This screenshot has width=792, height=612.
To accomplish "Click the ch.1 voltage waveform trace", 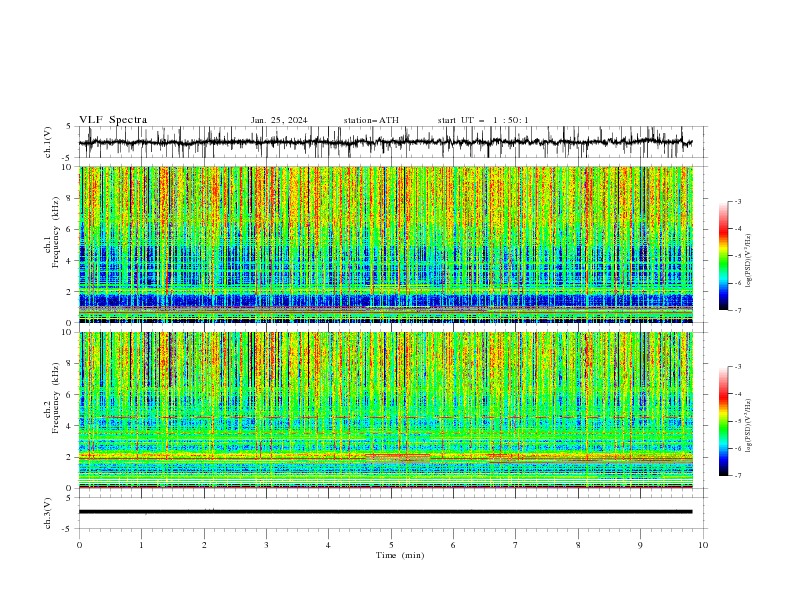I will (x=386, y=142).
